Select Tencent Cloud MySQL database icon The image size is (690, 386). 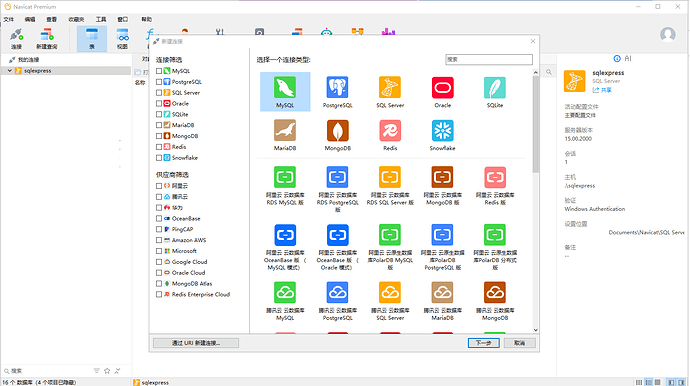pos(285,293)
